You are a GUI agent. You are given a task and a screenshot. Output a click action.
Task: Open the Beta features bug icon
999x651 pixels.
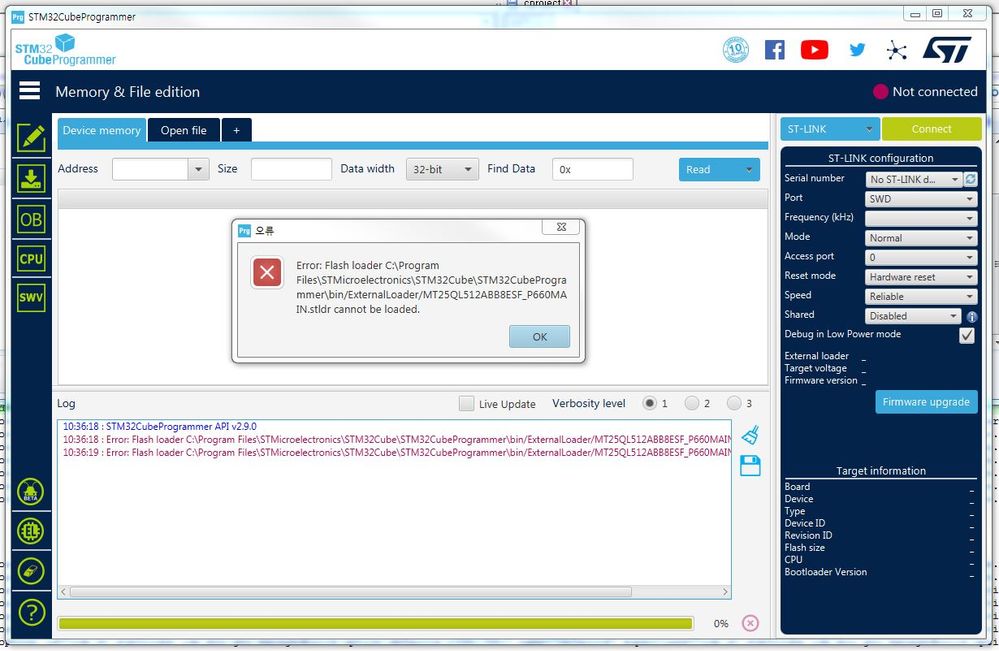(31, 492)
